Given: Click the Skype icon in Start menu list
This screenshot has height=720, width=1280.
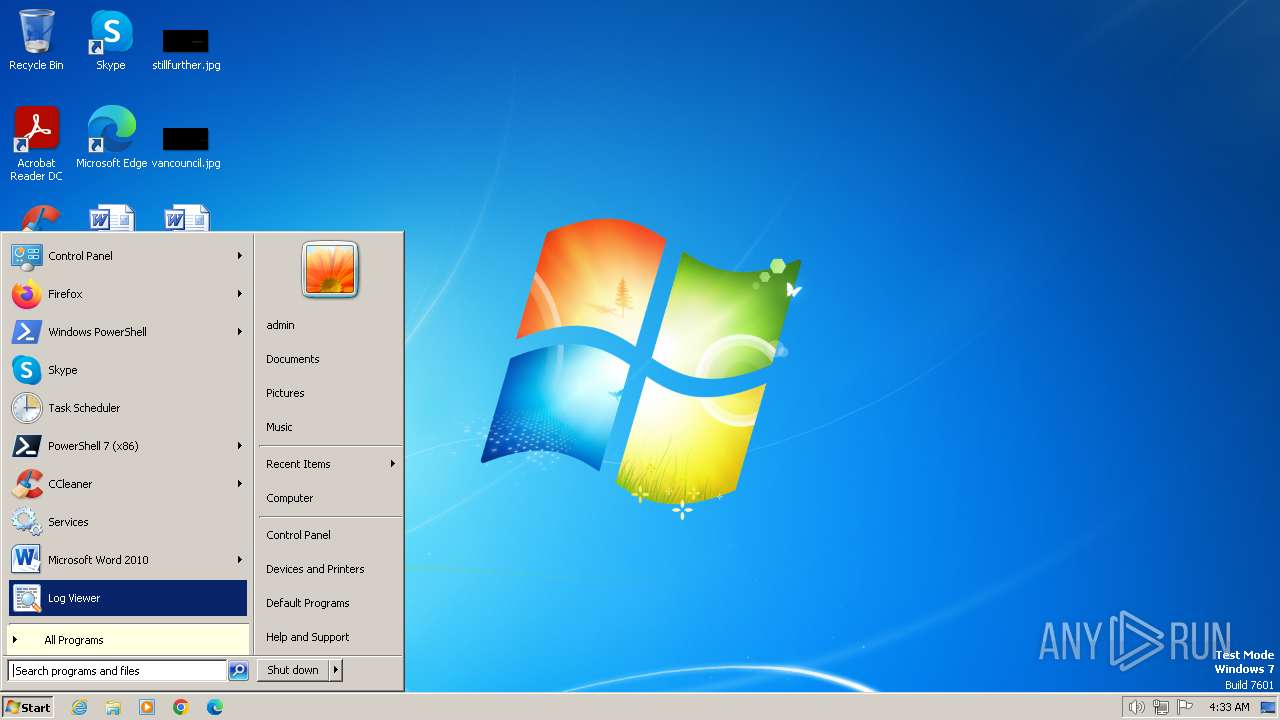Looking at the screenshot, I should click(26, 370).
